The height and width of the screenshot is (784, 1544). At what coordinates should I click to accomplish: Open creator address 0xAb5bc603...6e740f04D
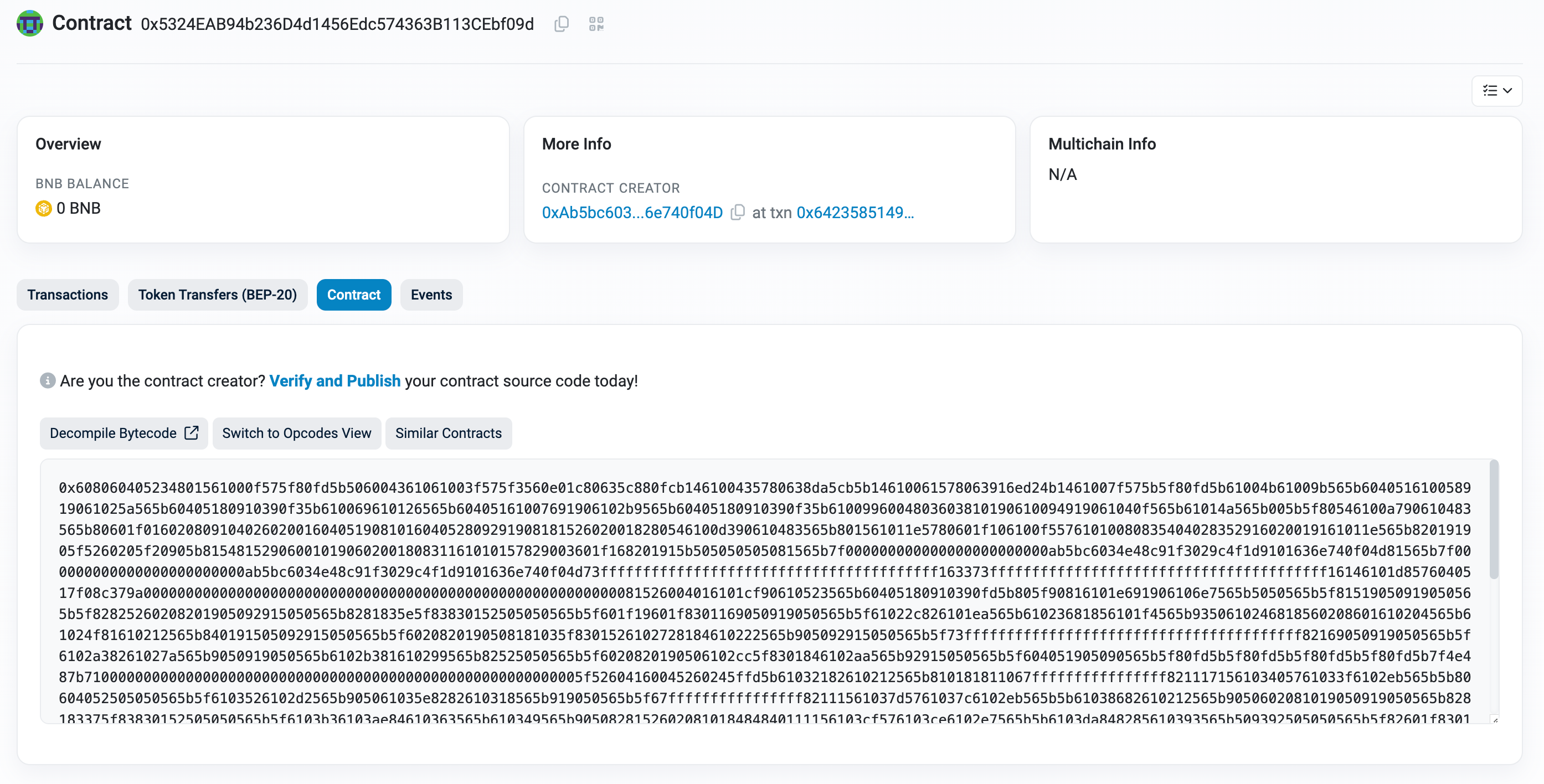coord(632,212)
